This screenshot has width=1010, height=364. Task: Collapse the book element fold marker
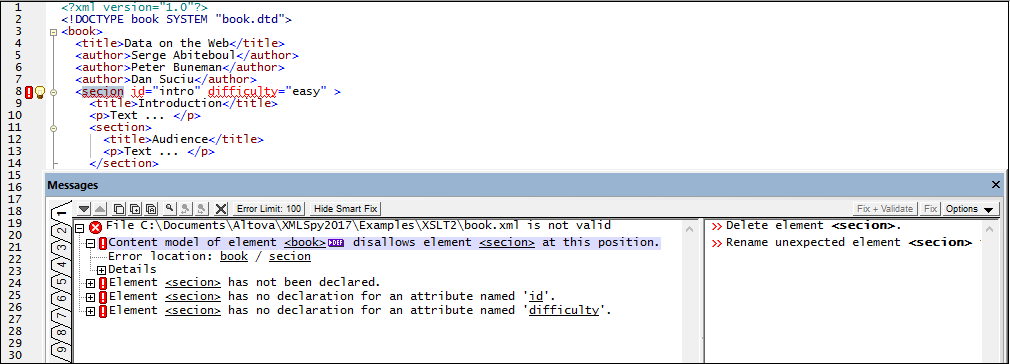tap(53, 32)
